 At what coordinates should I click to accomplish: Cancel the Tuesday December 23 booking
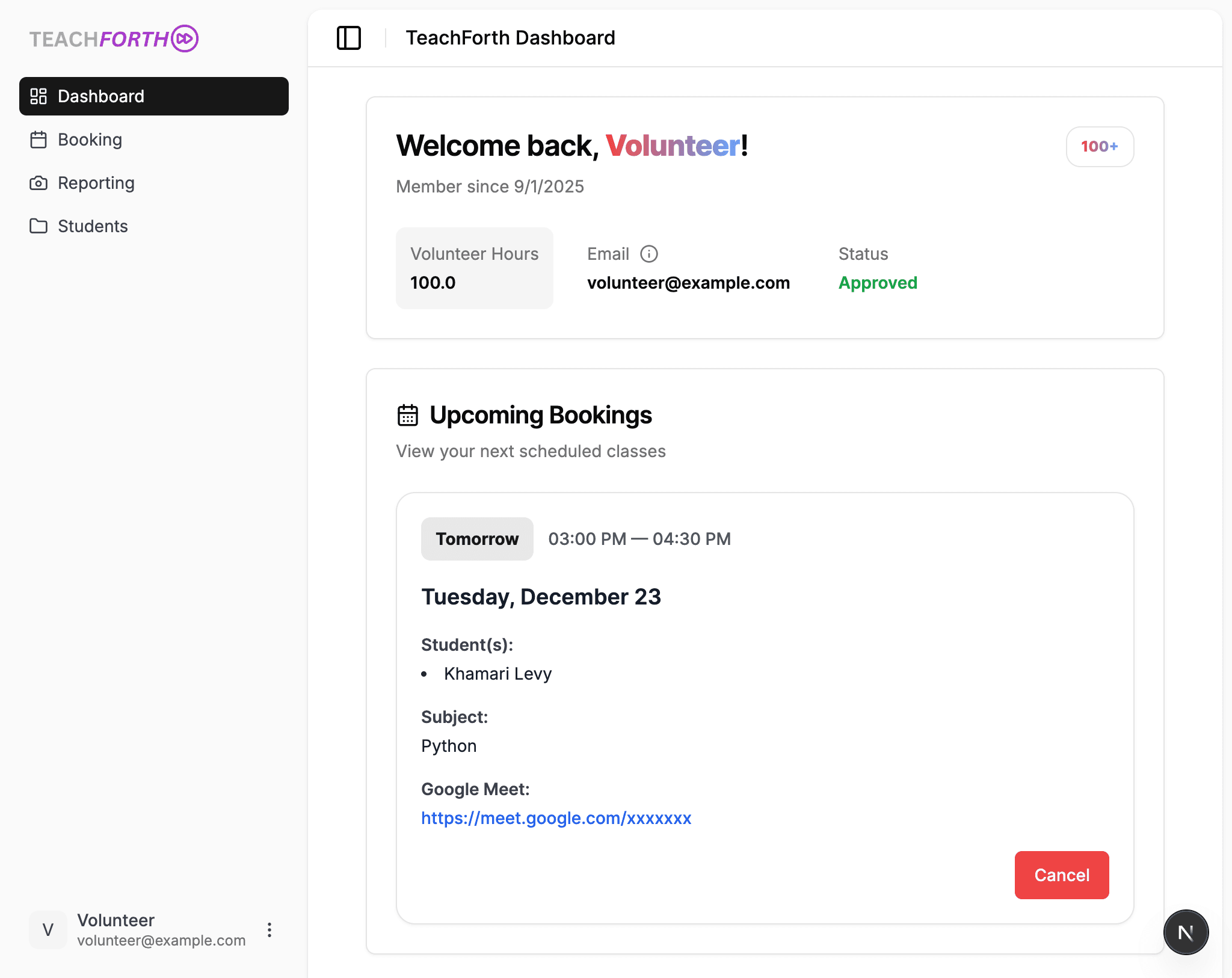(1061, 875)
